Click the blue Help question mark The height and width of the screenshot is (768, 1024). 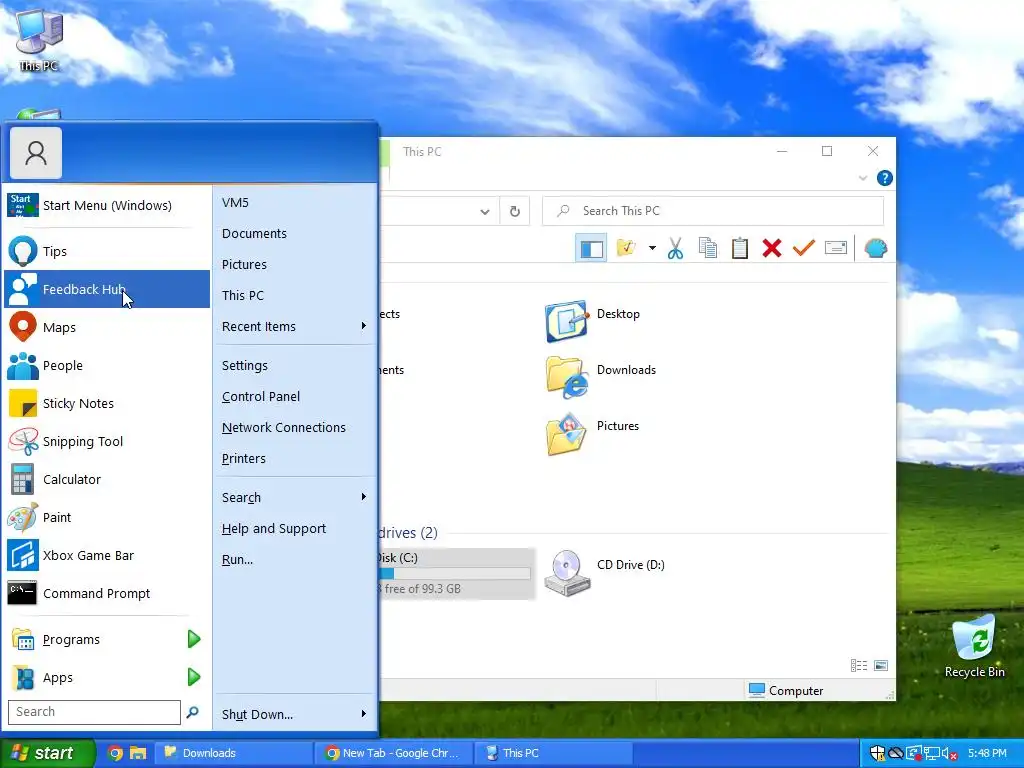884,178
